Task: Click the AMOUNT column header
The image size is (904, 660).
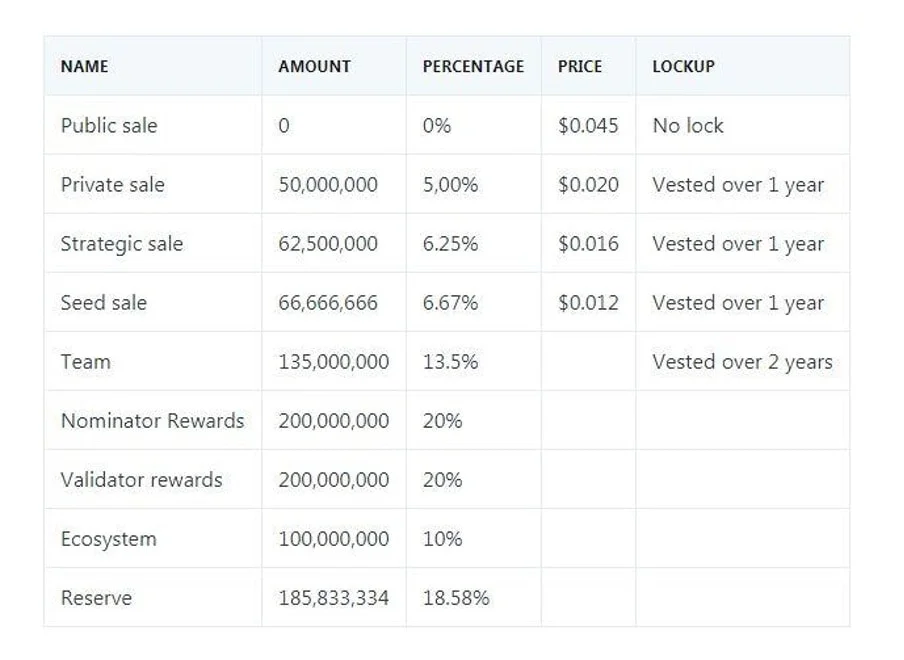Action: (313, 66)
